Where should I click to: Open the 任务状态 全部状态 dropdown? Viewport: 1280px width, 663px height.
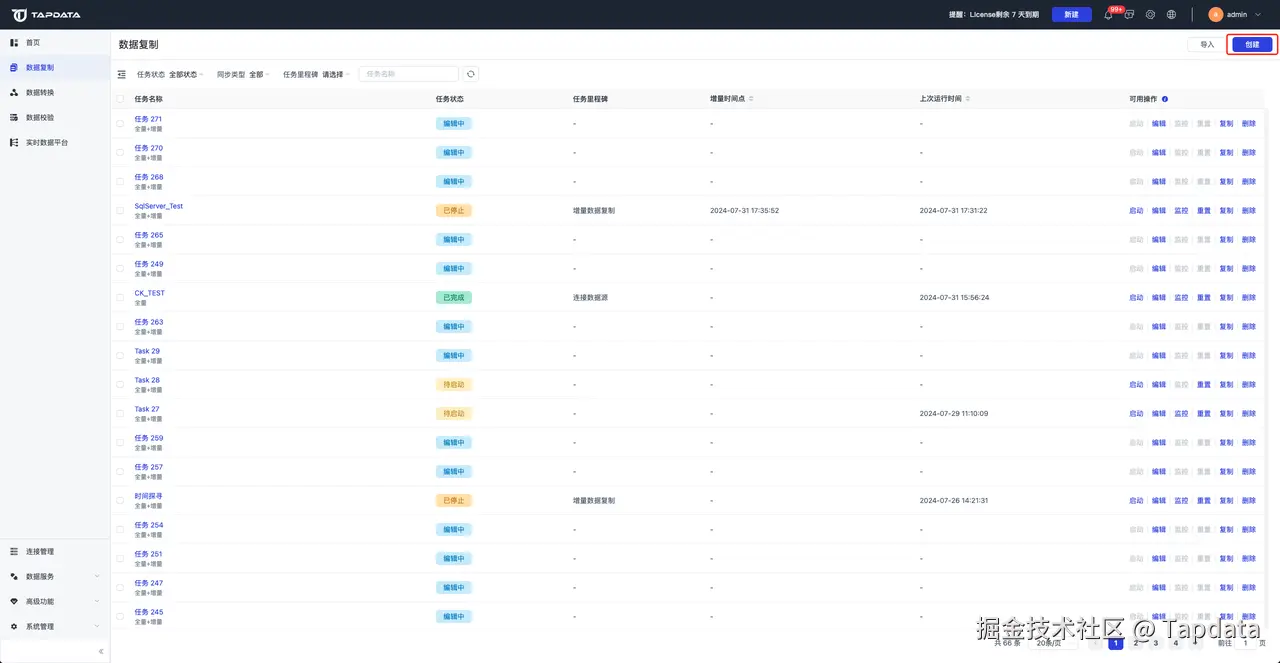(x=186, y=74)
